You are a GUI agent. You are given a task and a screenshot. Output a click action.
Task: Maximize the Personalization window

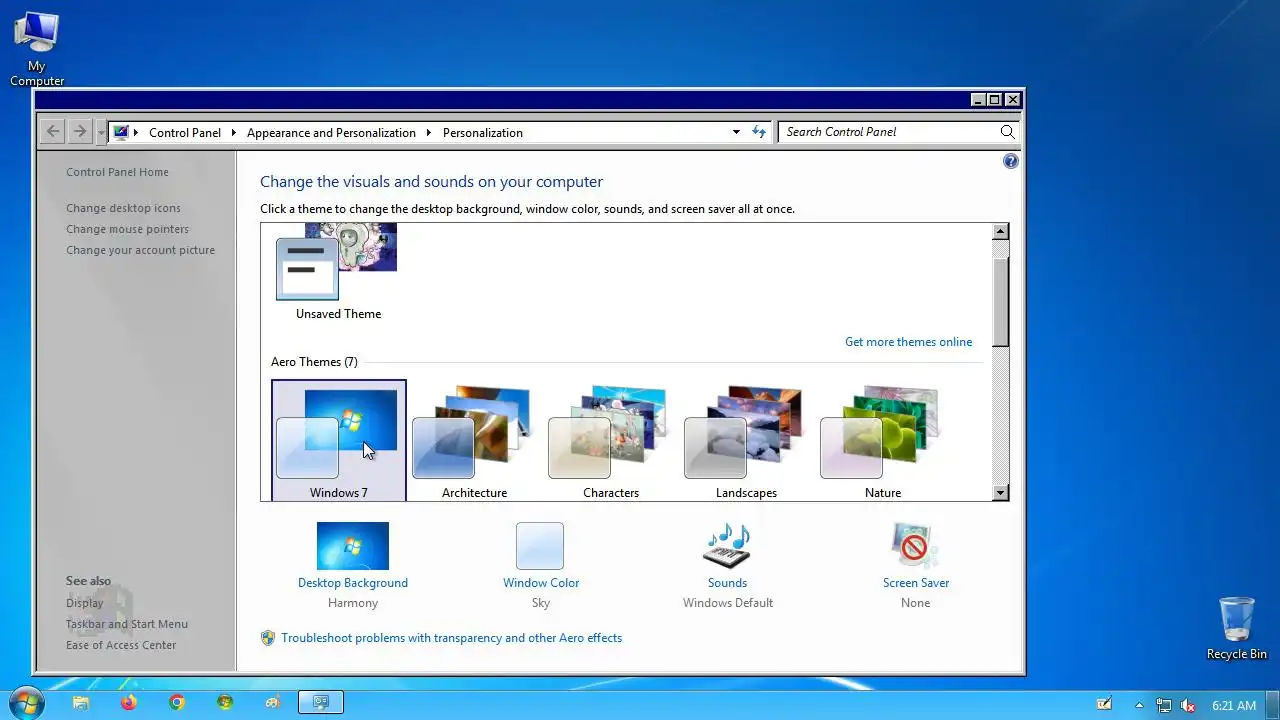[x=995, y=100]
